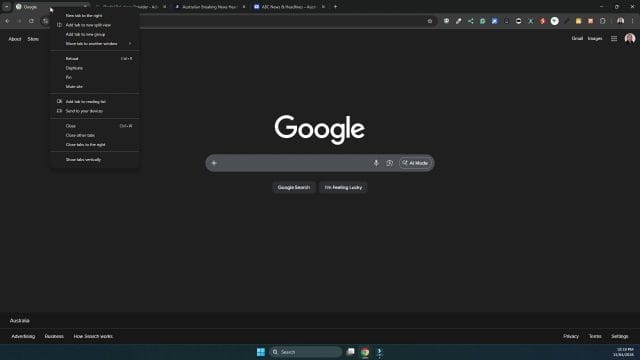Select 'New tab to the right' menu entry
This screenshot has width=640, height=360.
coord(95,16)
